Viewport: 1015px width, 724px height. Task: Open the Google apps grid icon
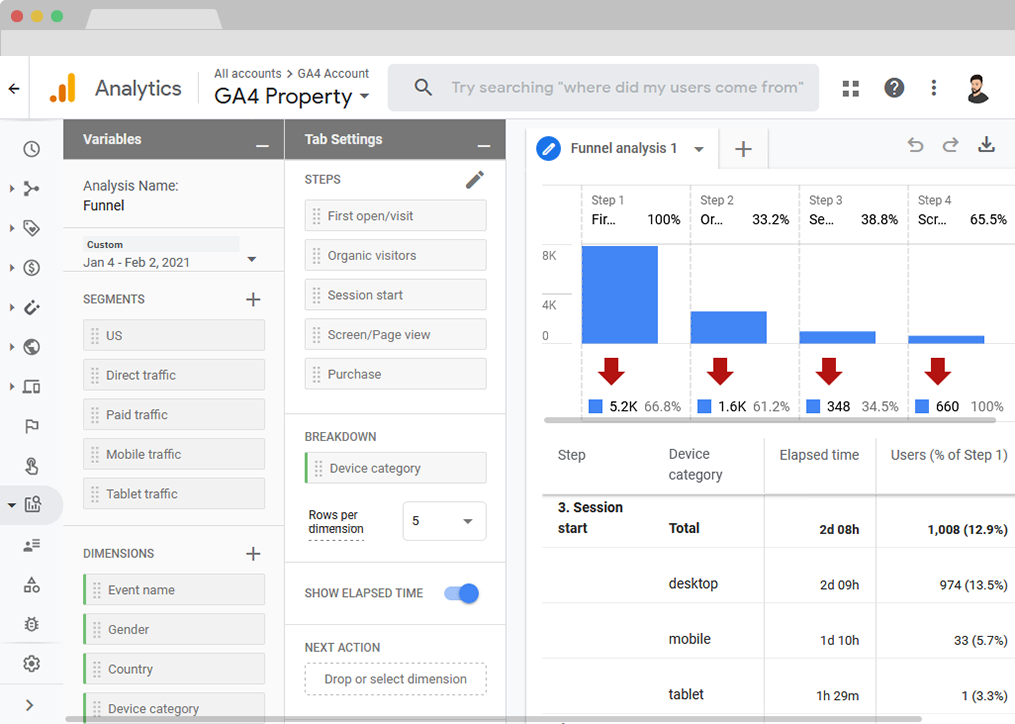[851, 88]
